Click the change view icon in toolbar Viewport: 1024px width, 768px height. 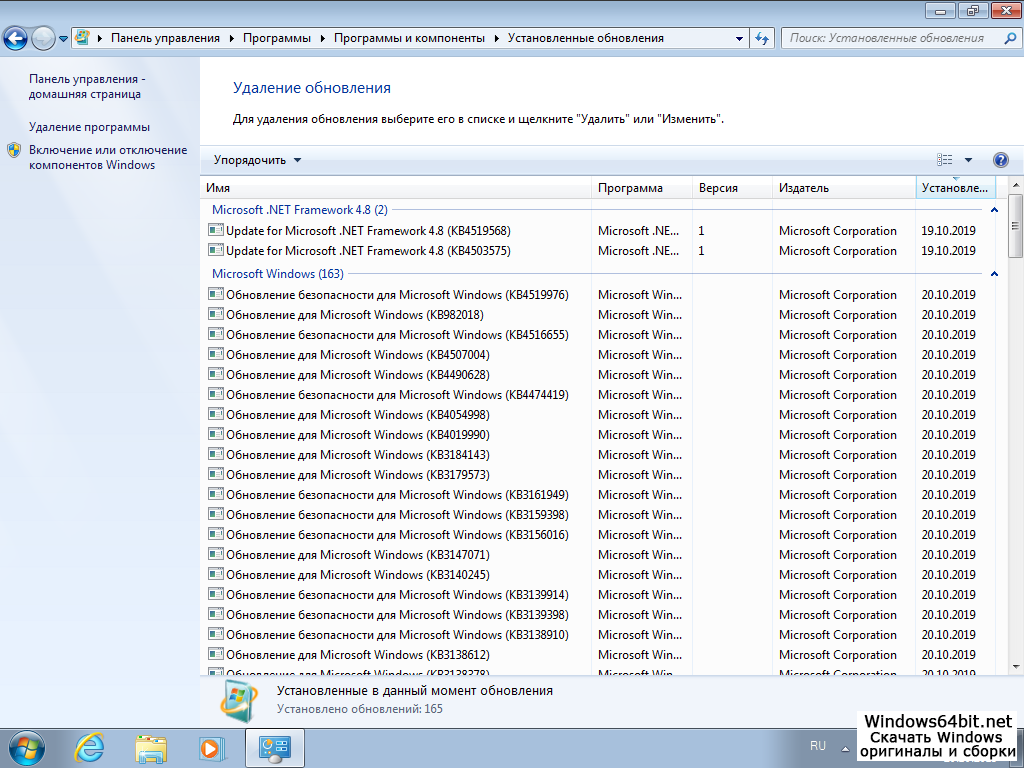945,160
